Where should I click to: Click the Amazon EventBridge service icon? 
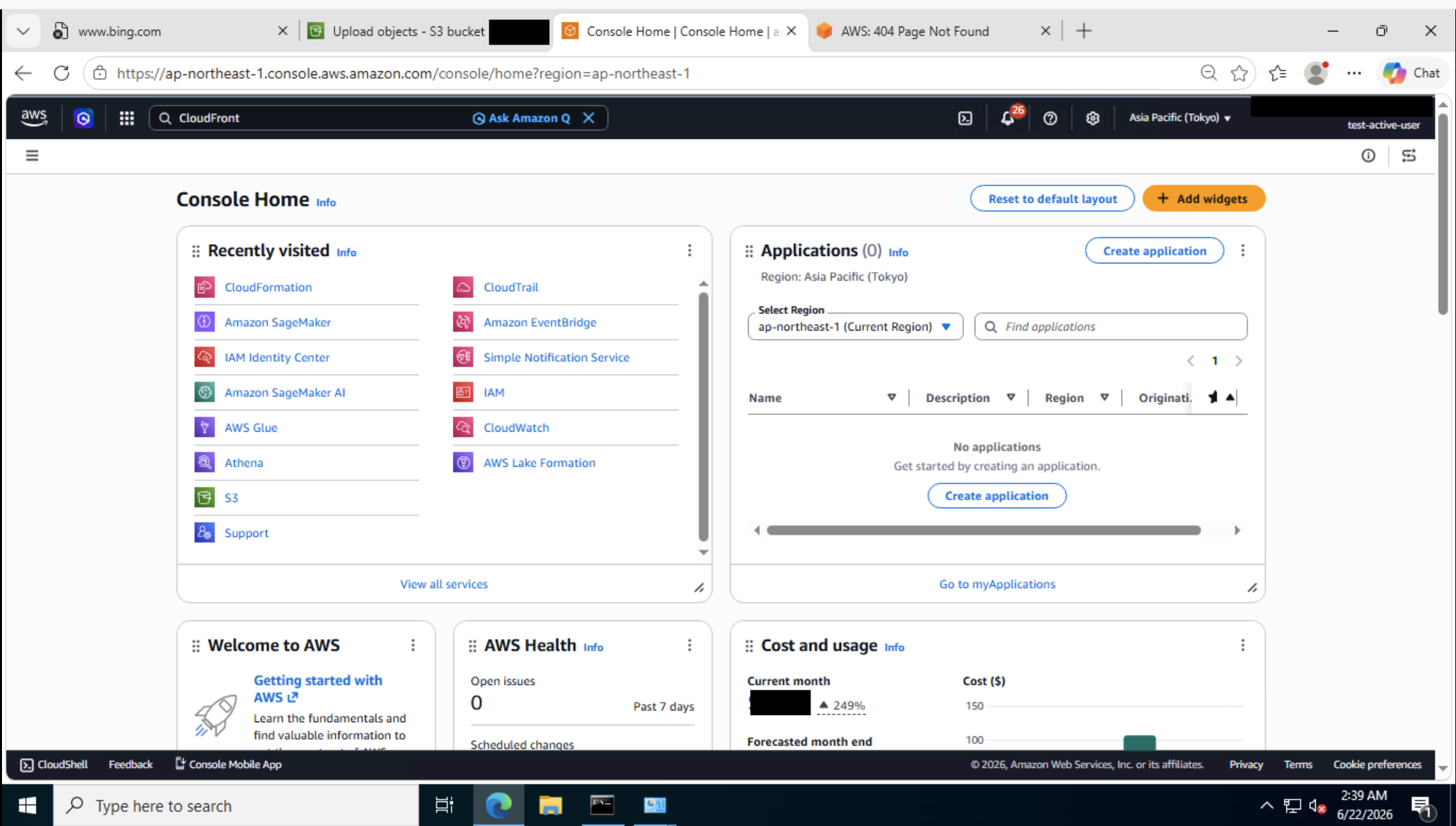coord(463,322)
